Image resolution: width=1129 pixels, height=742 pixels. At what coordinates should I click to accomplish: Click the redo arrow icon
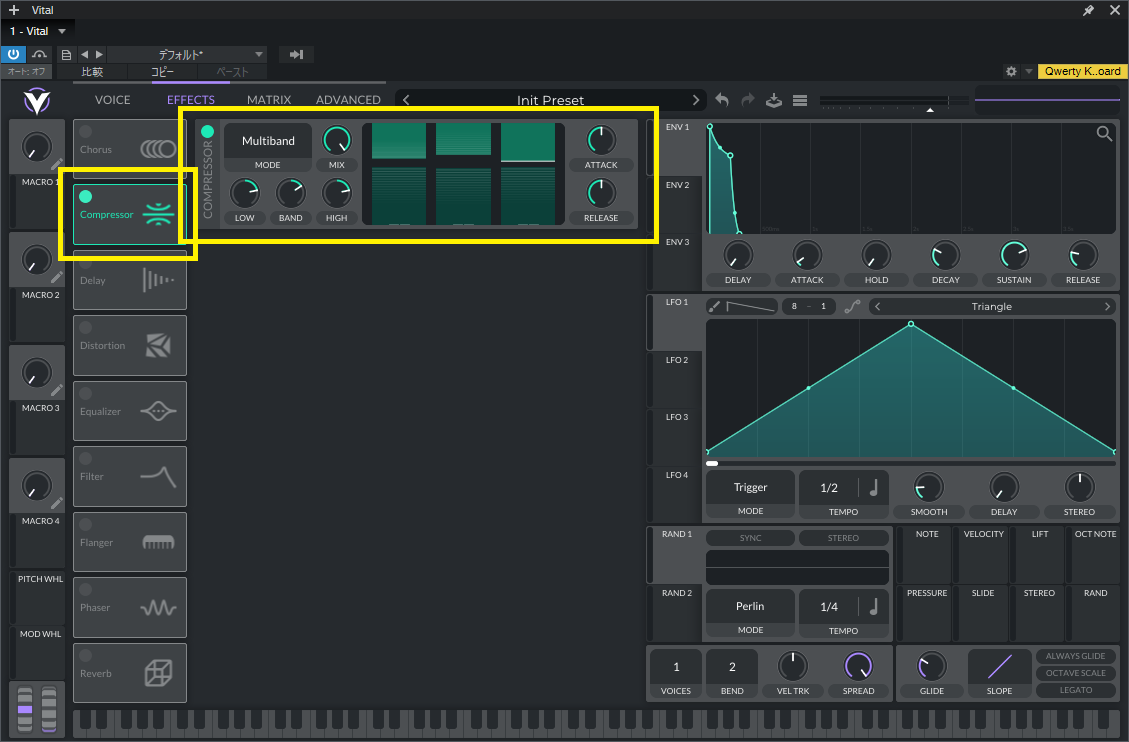[x=748, y=100]
